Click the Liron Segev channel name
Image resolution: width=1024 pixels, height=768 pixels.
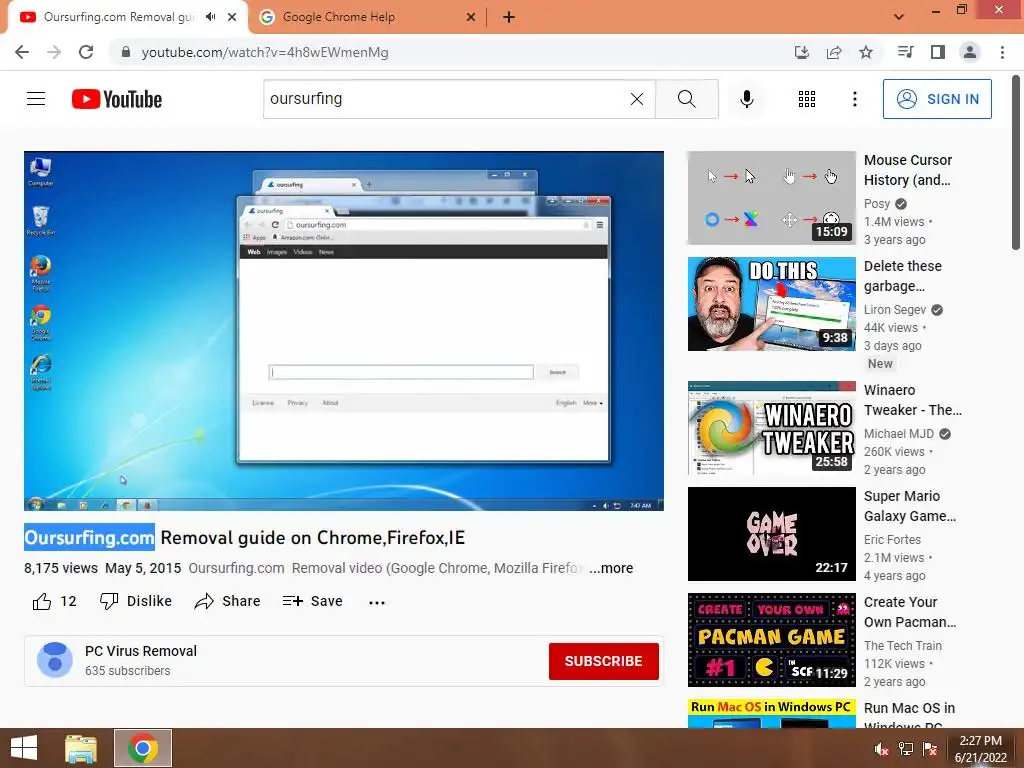895,310
